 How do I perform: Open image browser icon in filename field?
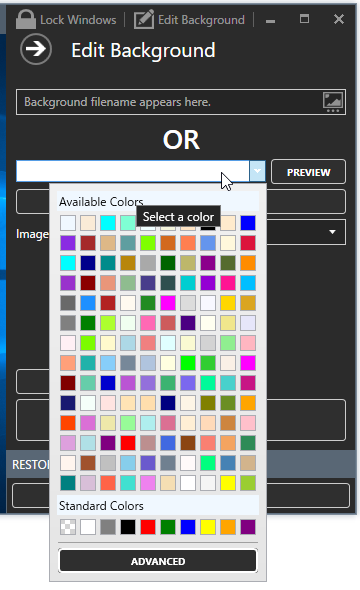(333, 102)
